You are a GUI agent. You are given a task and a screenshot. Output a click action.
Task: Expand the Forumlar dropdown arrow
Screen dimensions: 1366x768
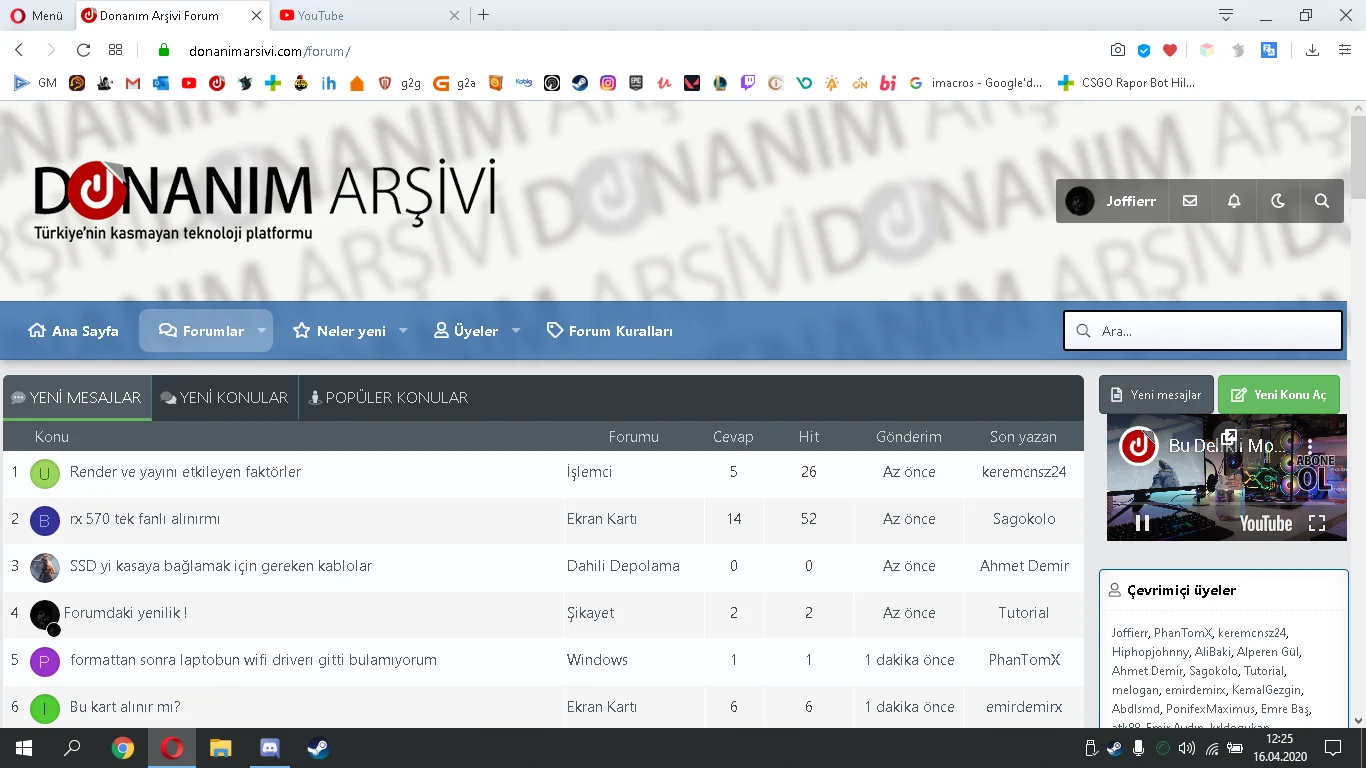(x=262, y=331)
